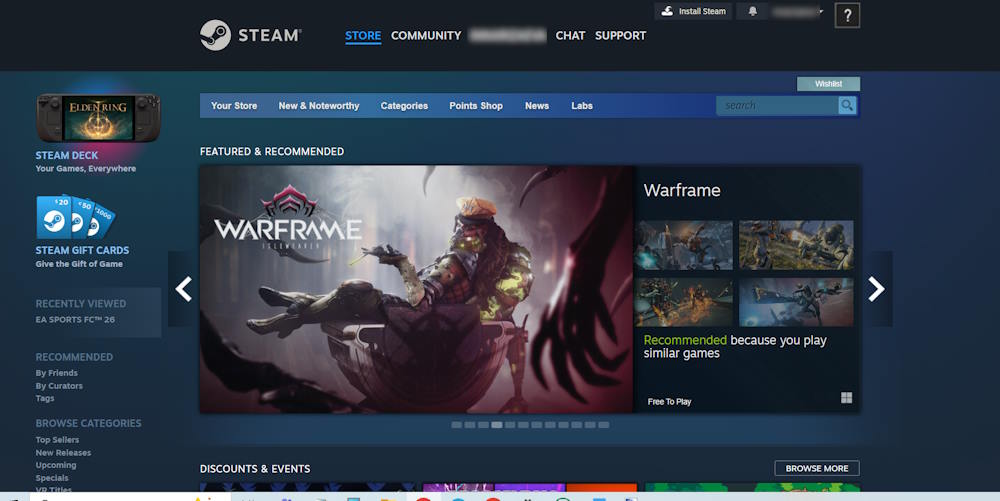Select the first carousel page dot

457,425
